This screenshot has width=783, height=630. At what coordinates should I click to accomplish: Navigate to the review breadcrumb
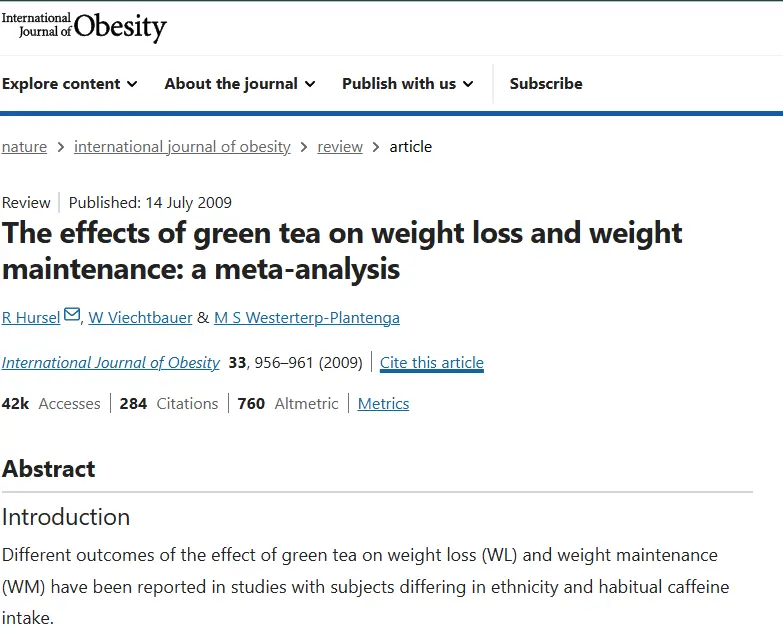point(340,147)
